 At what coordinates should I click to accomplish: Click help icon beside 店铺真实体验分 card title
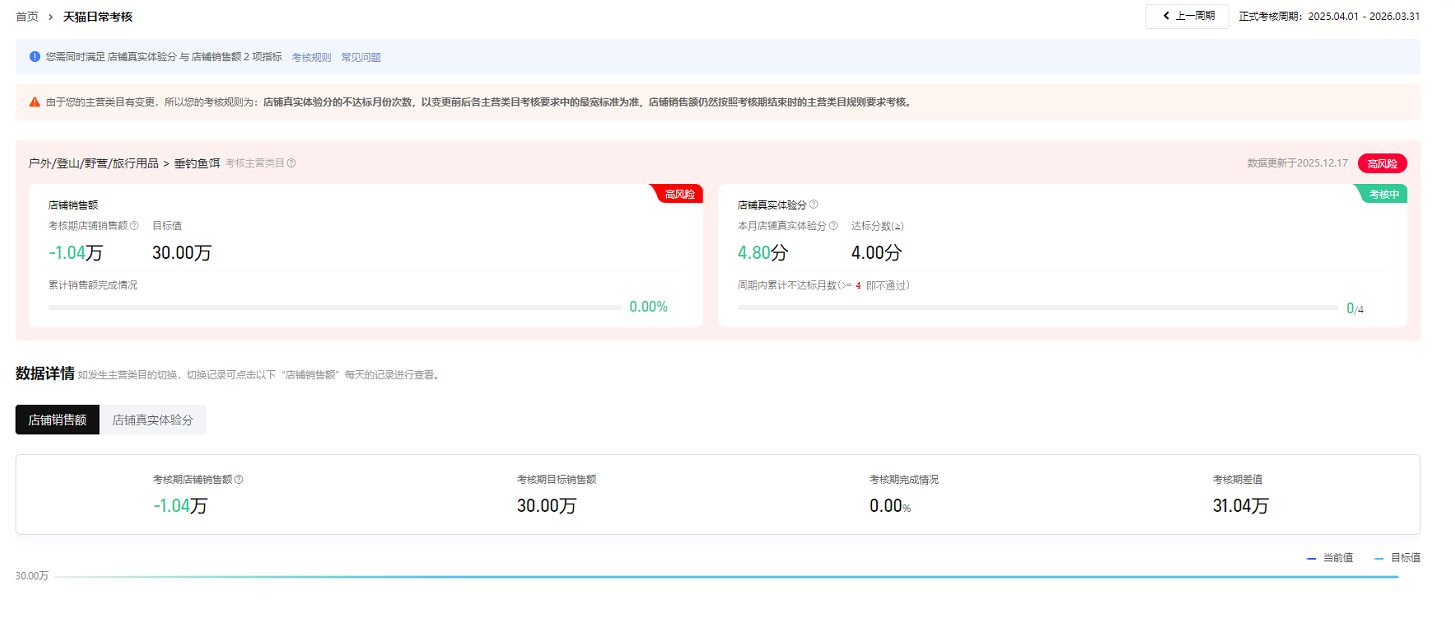(x=813, y=205)
